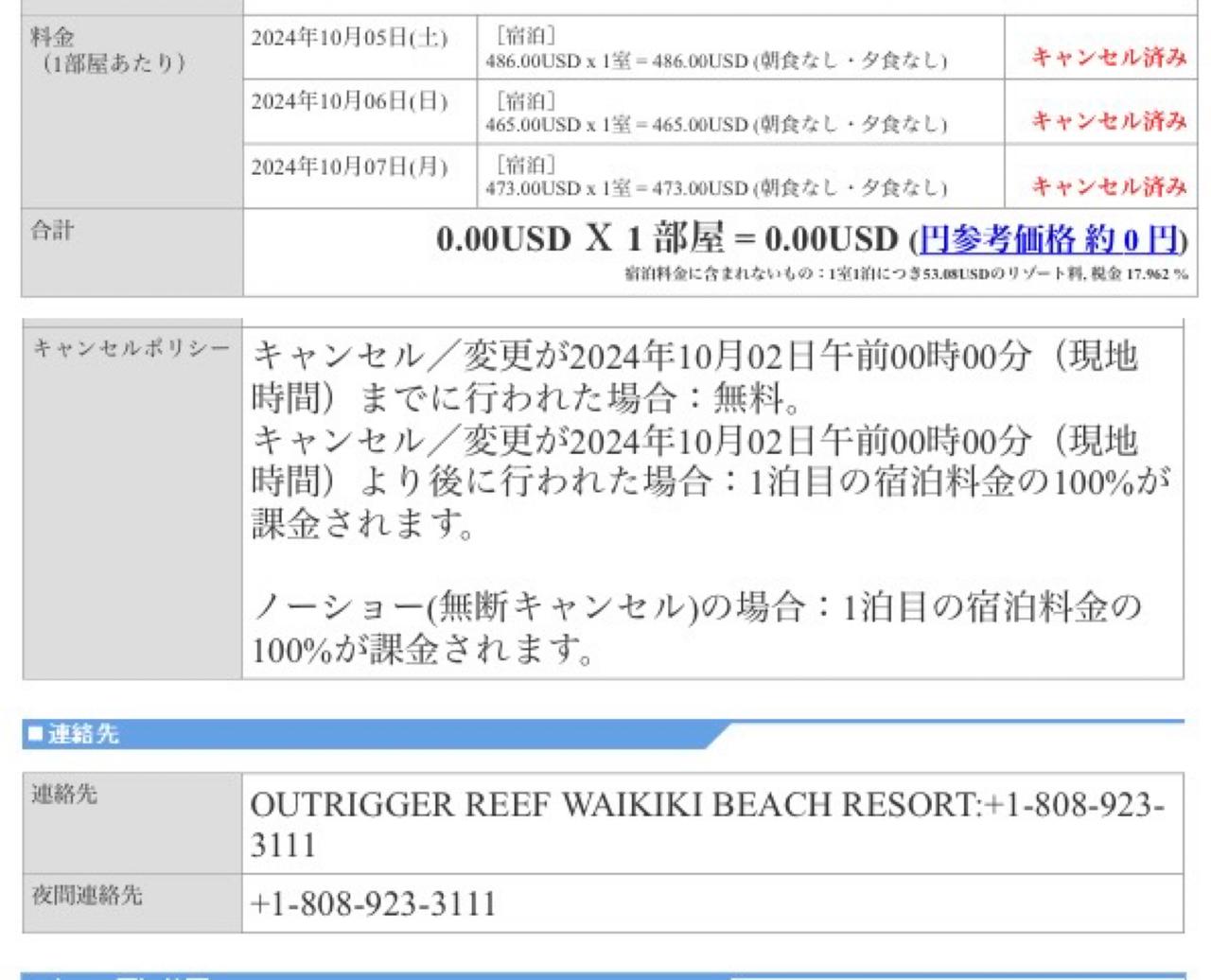Click キャンセル済み status for October 06
Image resolution: width=1211 pixels, height=980 pixels.
click(x=1109, y=120)
